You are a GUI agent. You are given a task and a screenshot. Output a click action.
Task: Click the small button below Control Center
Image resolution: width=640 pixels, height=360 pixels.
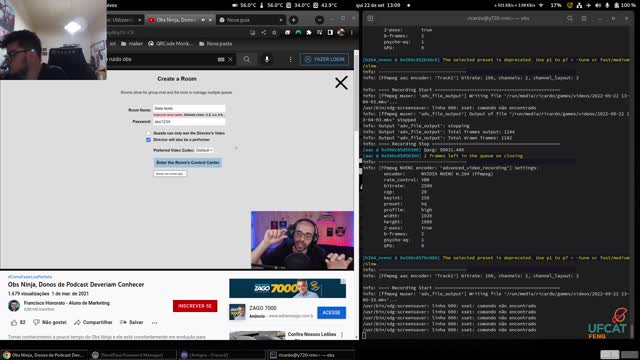point(170,174)
